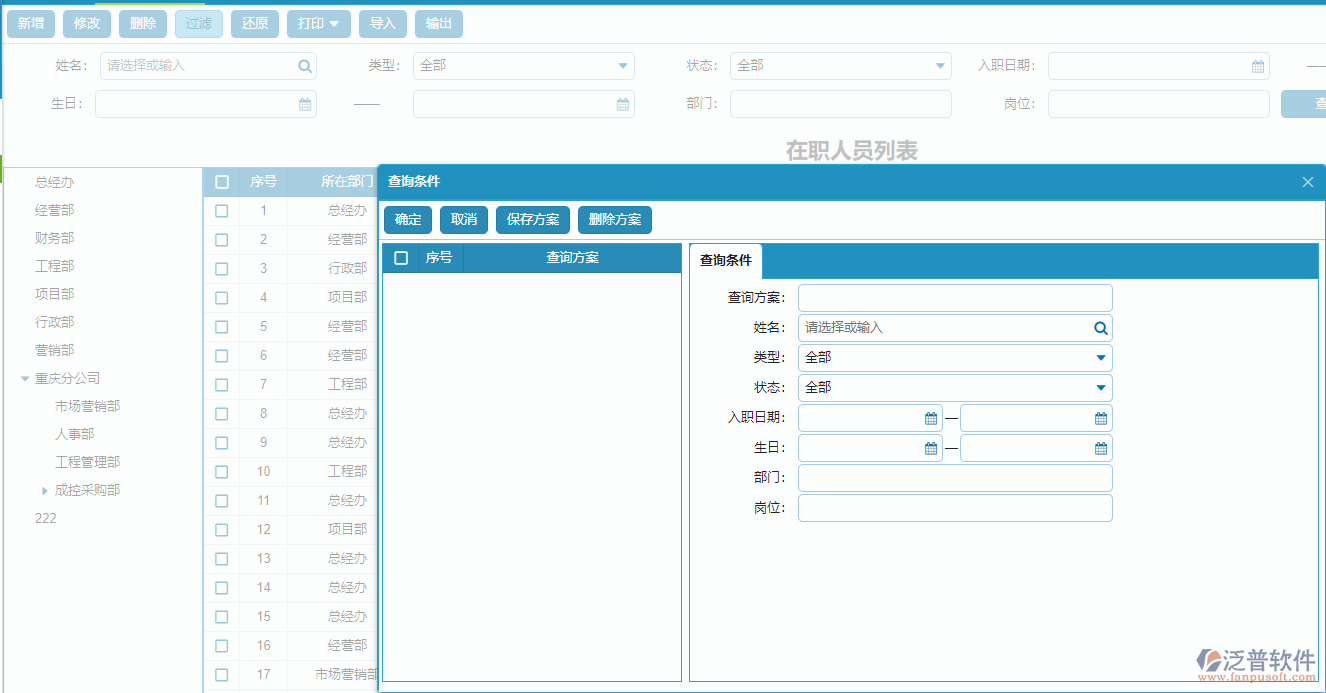This screenshot has width=1326, height=693.
Task: Open the 状态 dropdown in the dialog
Action: point(1102,387)
